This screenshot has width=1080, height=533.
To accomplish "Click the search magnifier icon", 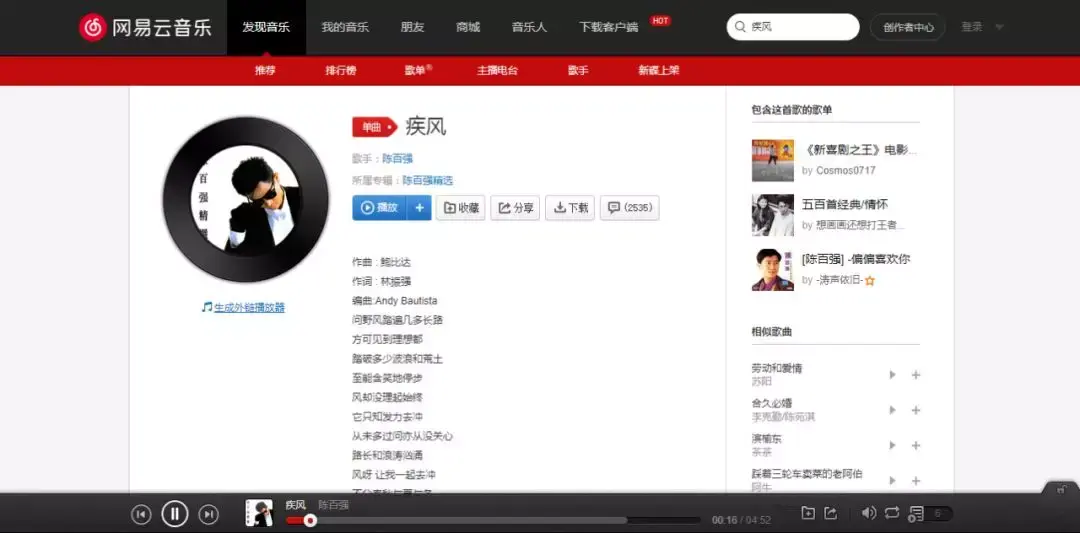I will tap(740, 27).
